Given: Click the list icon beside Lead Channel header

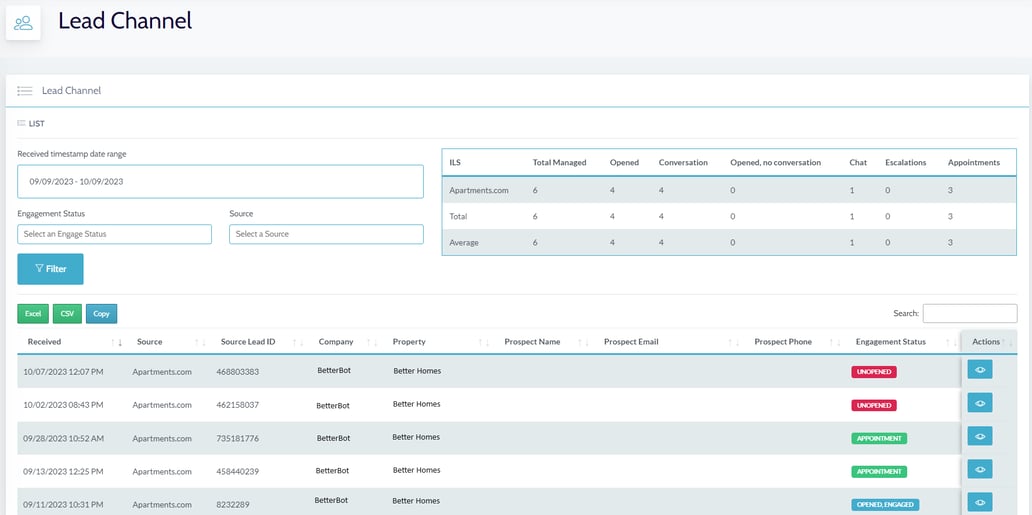Looking at the screenshot, I should pyautogui.click(x=25, y=91).
